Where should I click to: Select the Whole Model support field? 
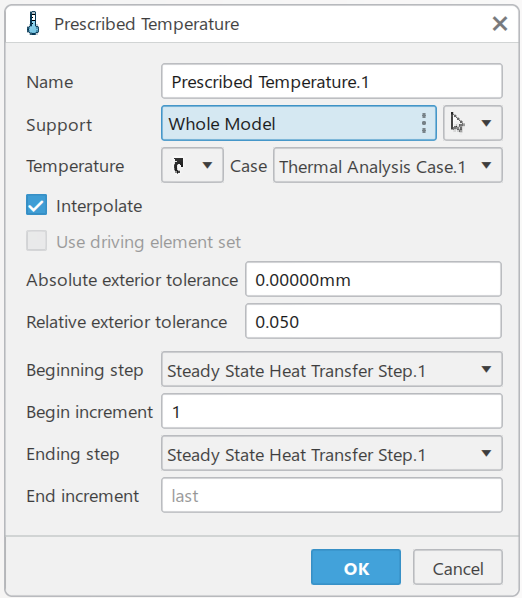299,123
